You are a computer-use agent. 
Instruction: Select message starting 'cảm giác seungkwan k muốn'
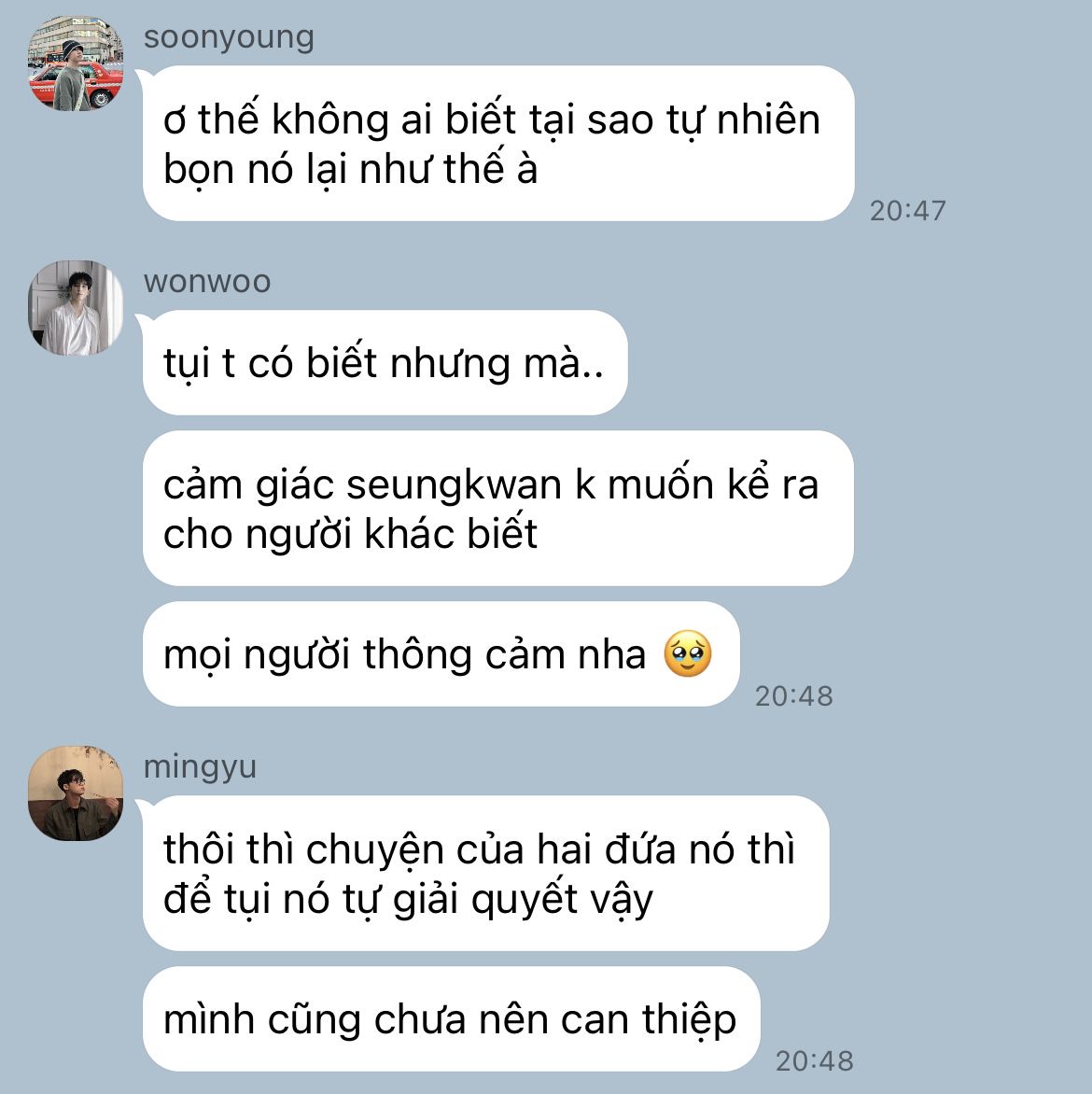498,508
